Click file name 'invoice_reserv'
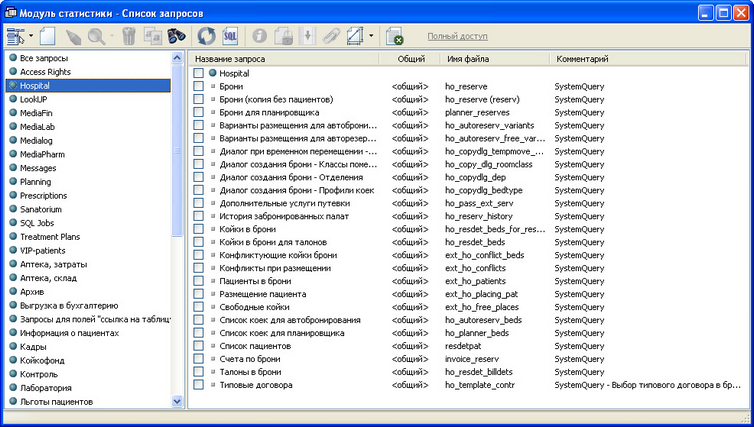The image size is (754, 427). click(x=472, y=359)
